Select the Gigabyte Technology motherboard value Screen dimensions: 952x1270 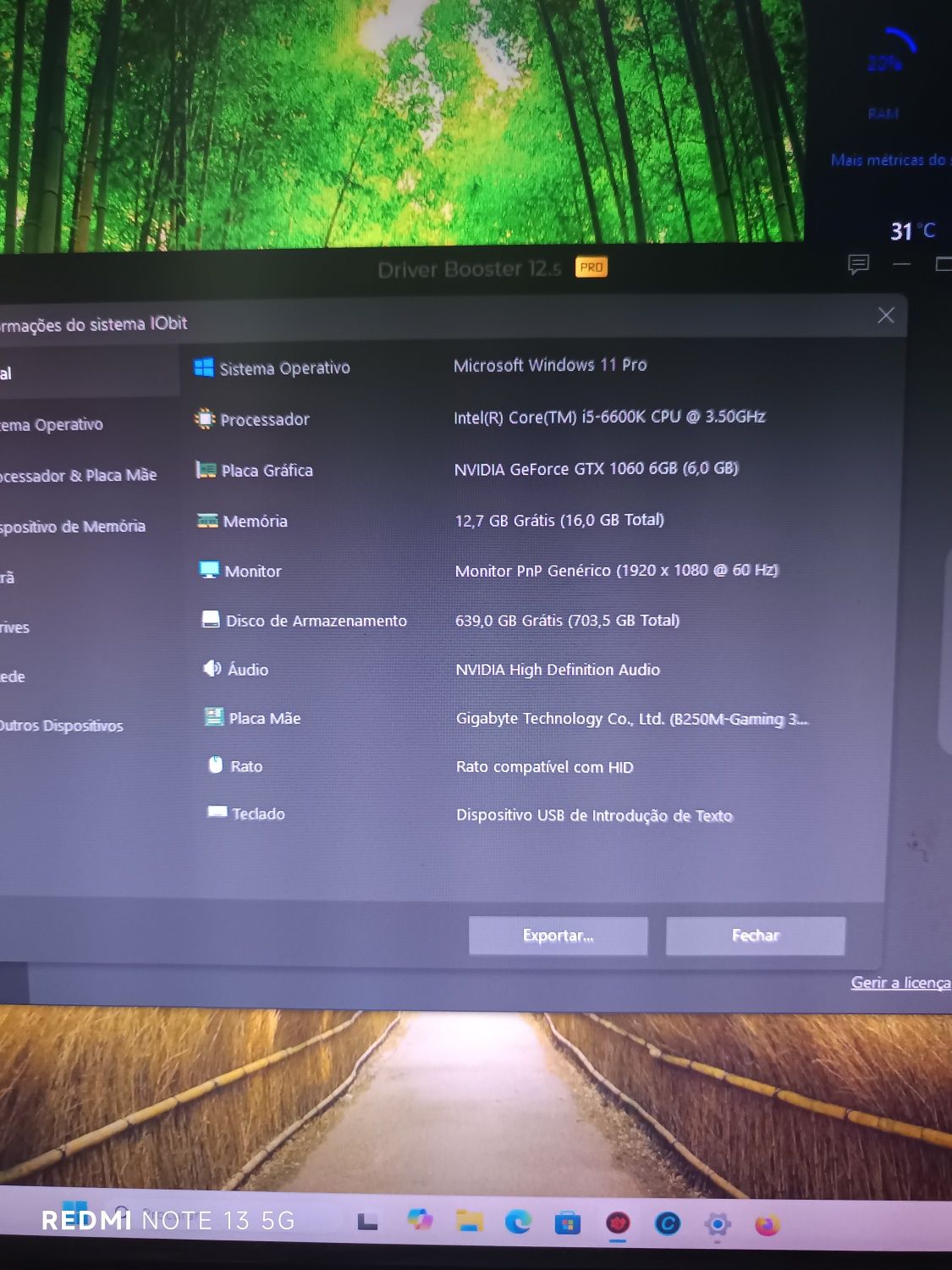632,718
